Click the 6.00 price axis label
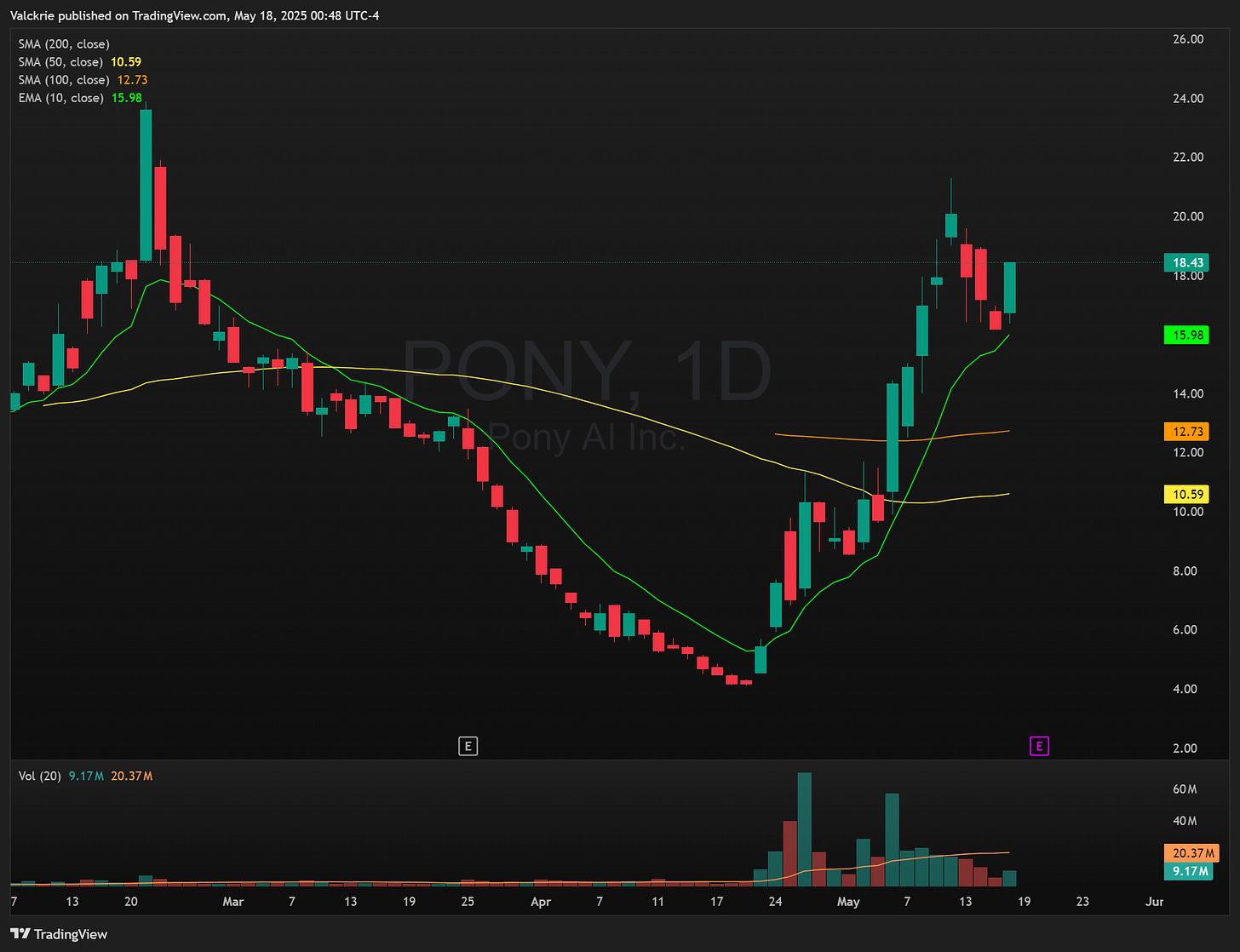 click(x=1185, y=629)
